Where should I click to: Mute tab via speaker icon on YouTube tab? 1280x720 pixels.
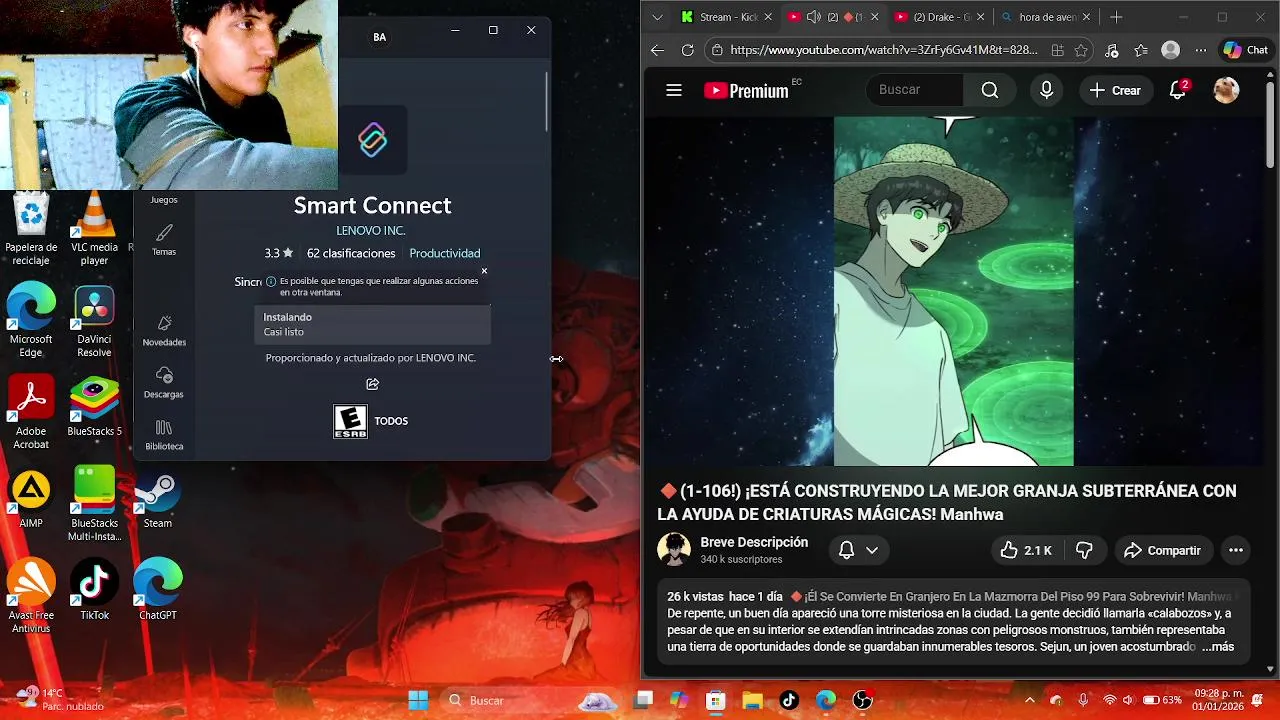click(x=813, y=17)
